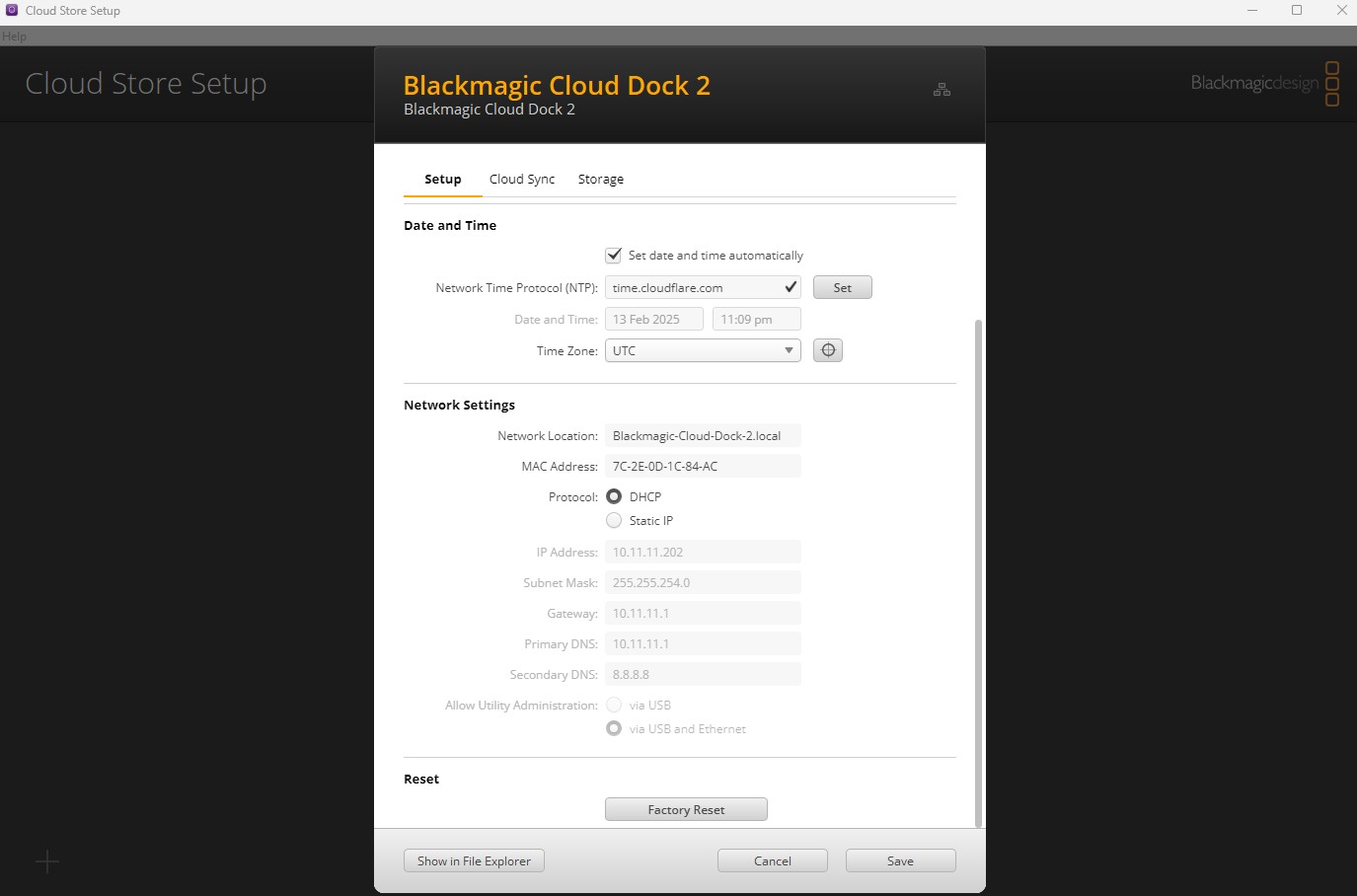The width and height of the screenshot is (1357, 896).
Task: Click the Secondary DNS field showing 8.8.8.8
Action: pyautogui.click(x=703, y=674)
